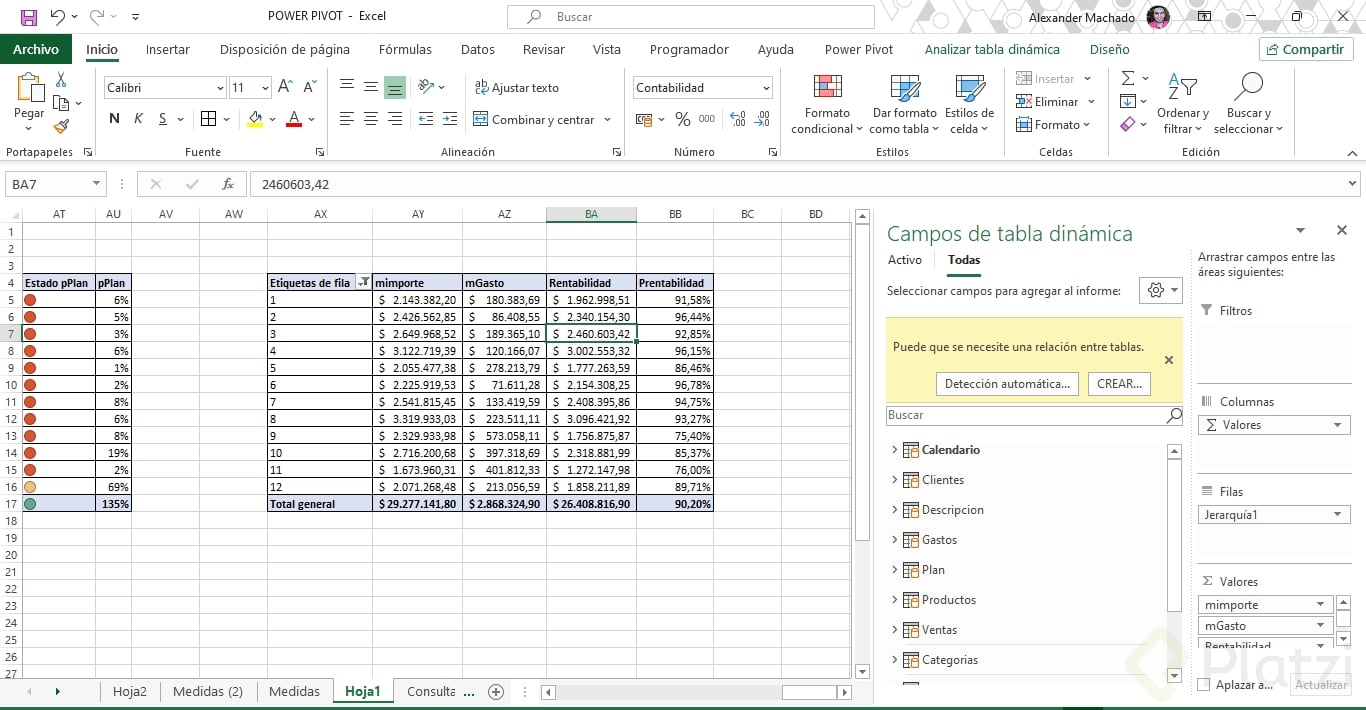Toggle the Aplazar actualización checkbox

click(x=1204, y=685)
